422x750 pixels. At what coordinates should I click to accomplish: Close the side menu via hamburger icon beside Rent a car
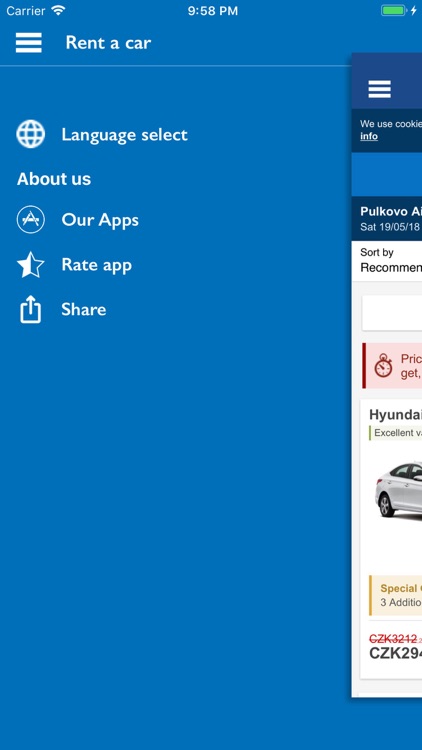pos(29,43)
